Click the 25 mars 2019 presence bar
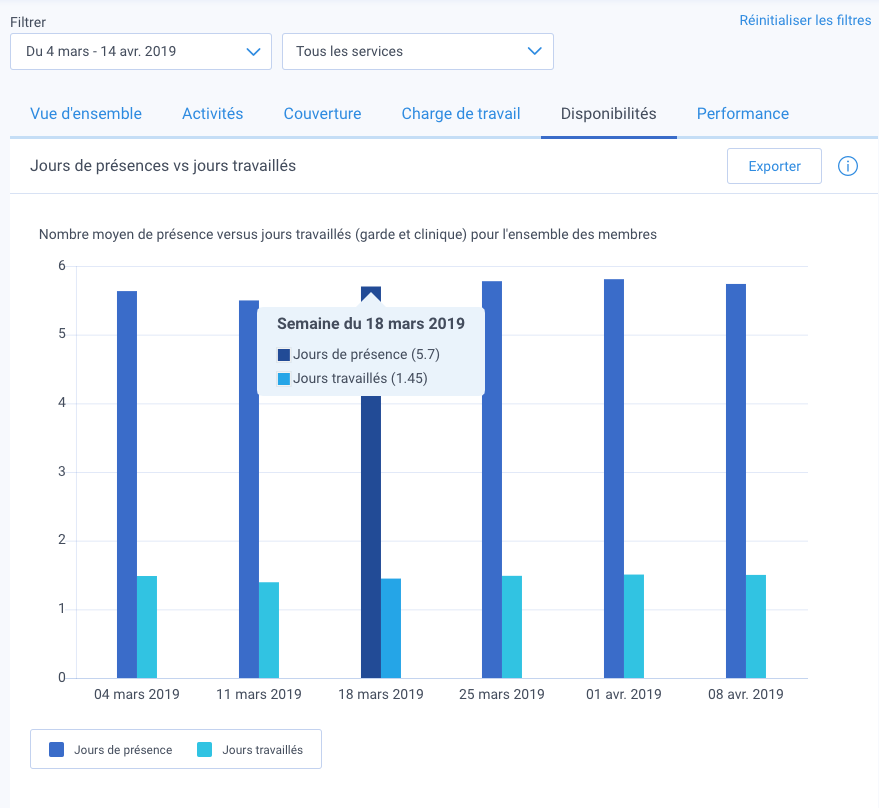 coord(492,479)
